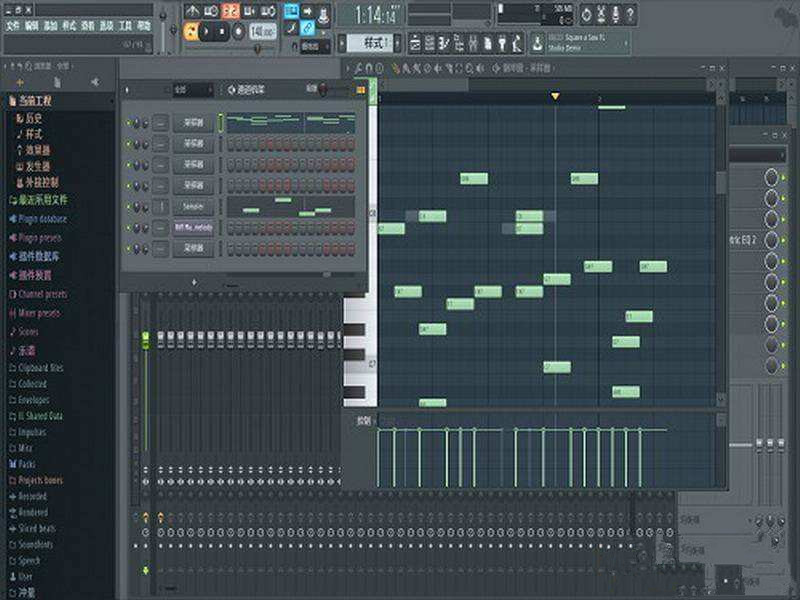Open the 样式 pattern selector dropdown

coord(375,42)
